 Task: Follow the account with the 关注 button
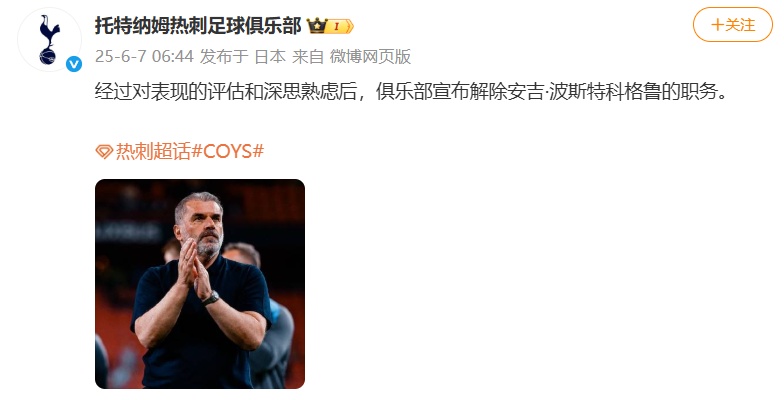(732, 24)
